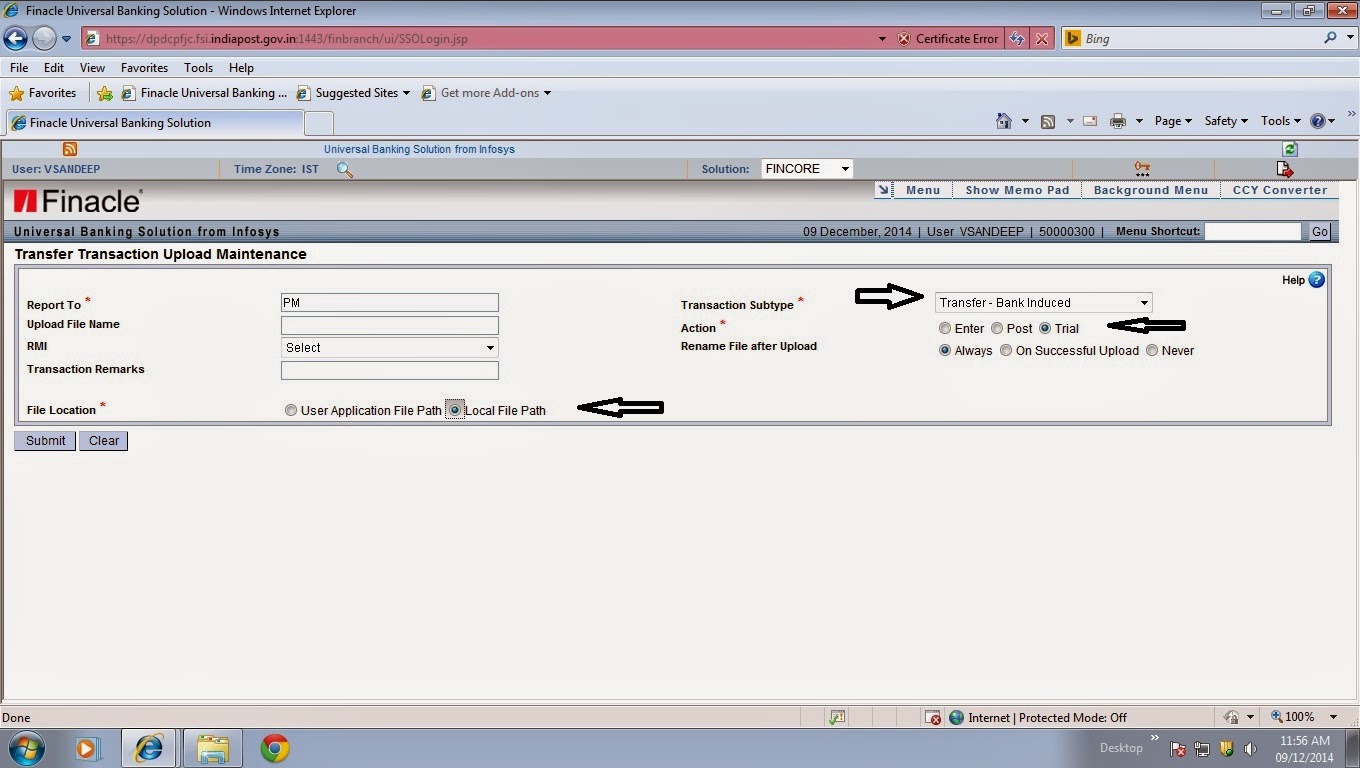Click the Submit button
1360x768 pixels.
tap(44, 440)
